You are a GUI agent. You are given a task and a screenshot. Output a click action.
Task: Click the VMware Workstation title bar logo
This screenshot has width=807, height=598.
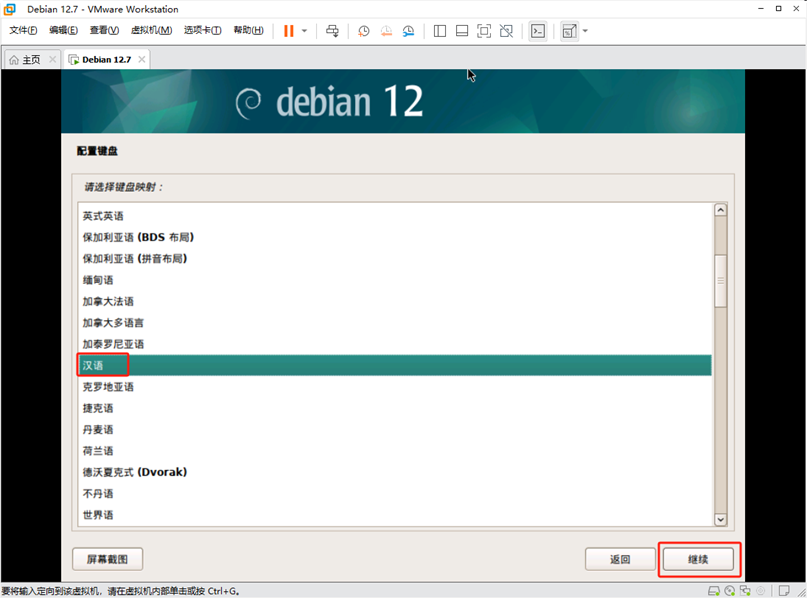click(10, 9)
